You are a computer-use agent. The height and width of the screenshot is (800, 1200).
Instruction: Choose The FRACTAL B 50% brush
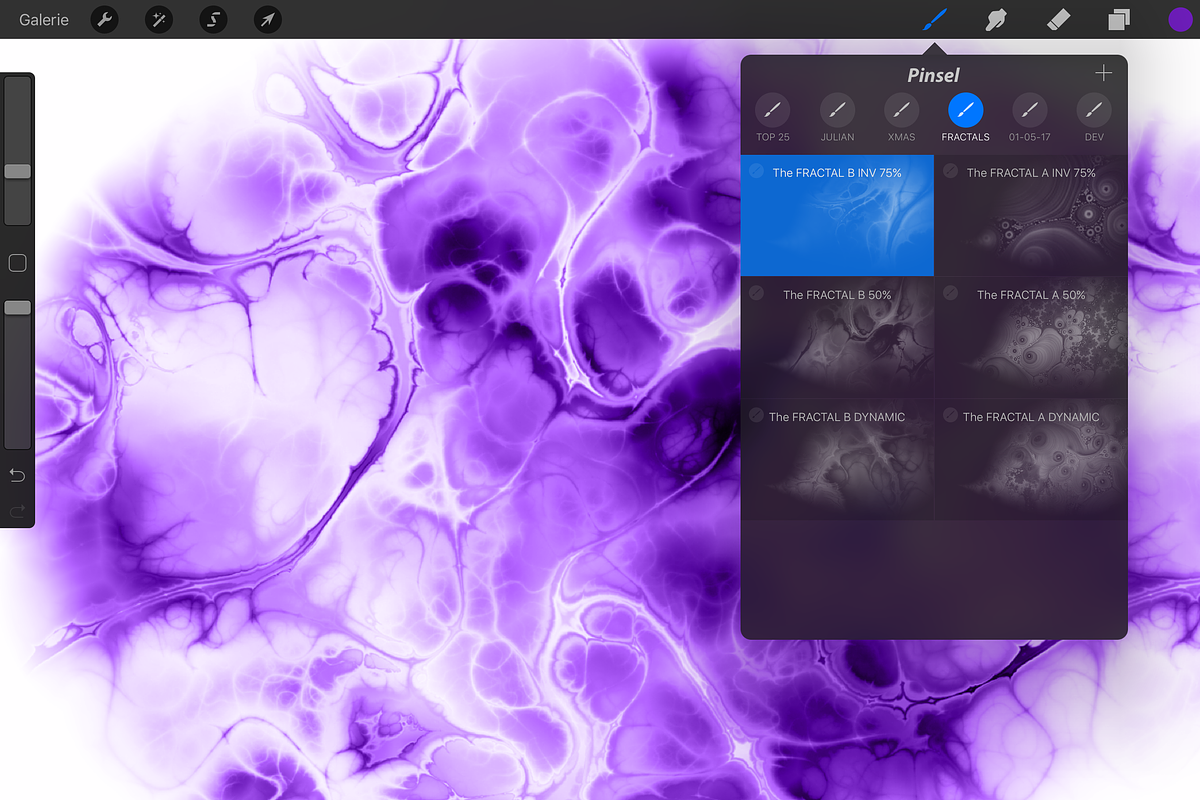837,337
